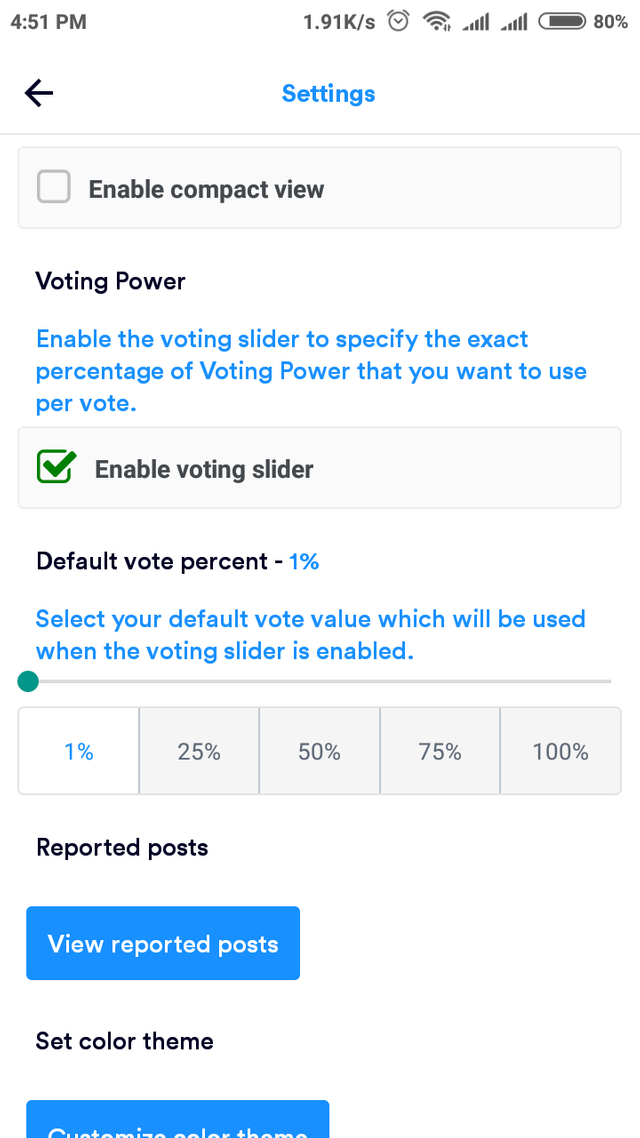640x1138 pixels.
Task: Open Customize color theme
Action: pyautogui.click(x=177, y=1125)
